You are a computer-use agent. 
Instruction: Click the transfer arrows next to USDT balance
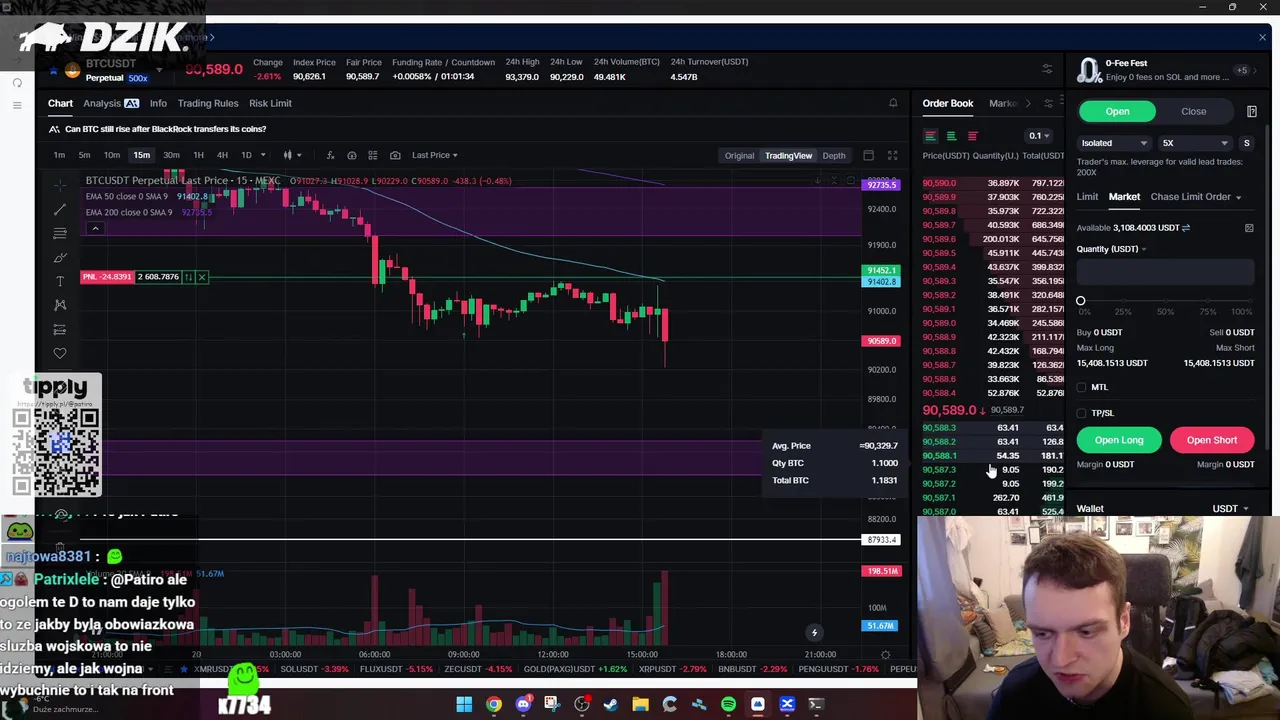(1186, 228)
